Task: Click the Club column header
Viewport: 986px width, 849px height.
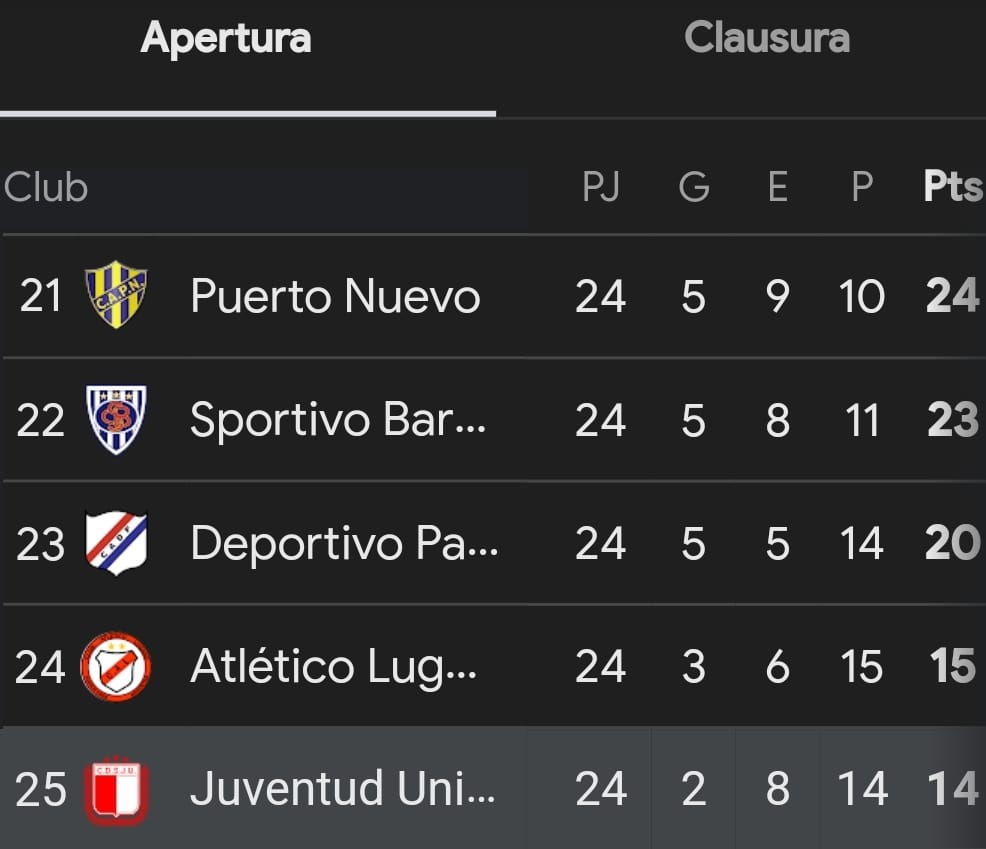Action: [x=46, y=187]
